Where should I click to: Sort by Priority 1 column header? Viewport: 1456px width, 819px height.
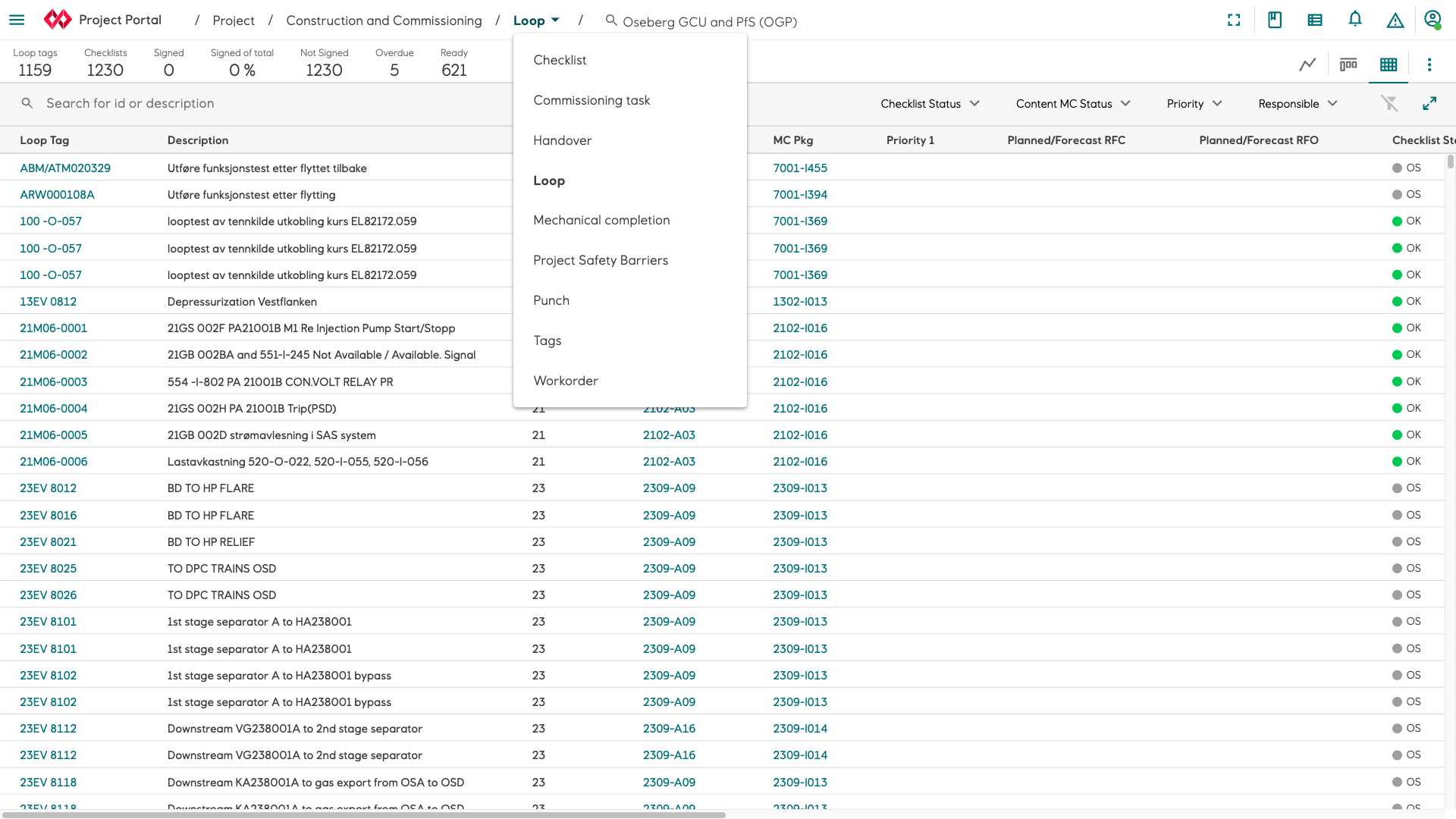point(910,140)
